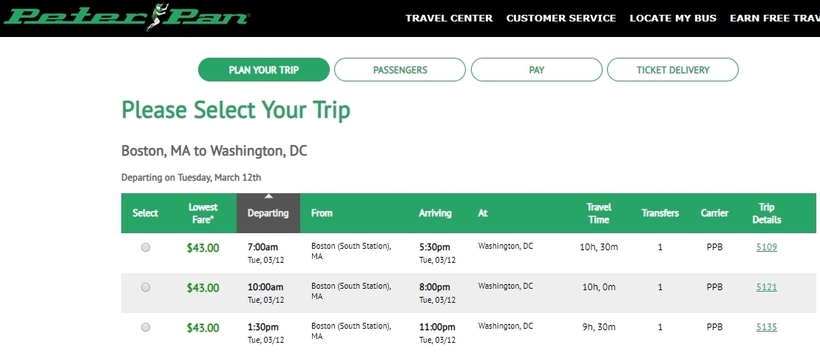The width and height of the screenshot is (820, 362).
Task: Open the Travel Center menu
Action: [449, 18]
